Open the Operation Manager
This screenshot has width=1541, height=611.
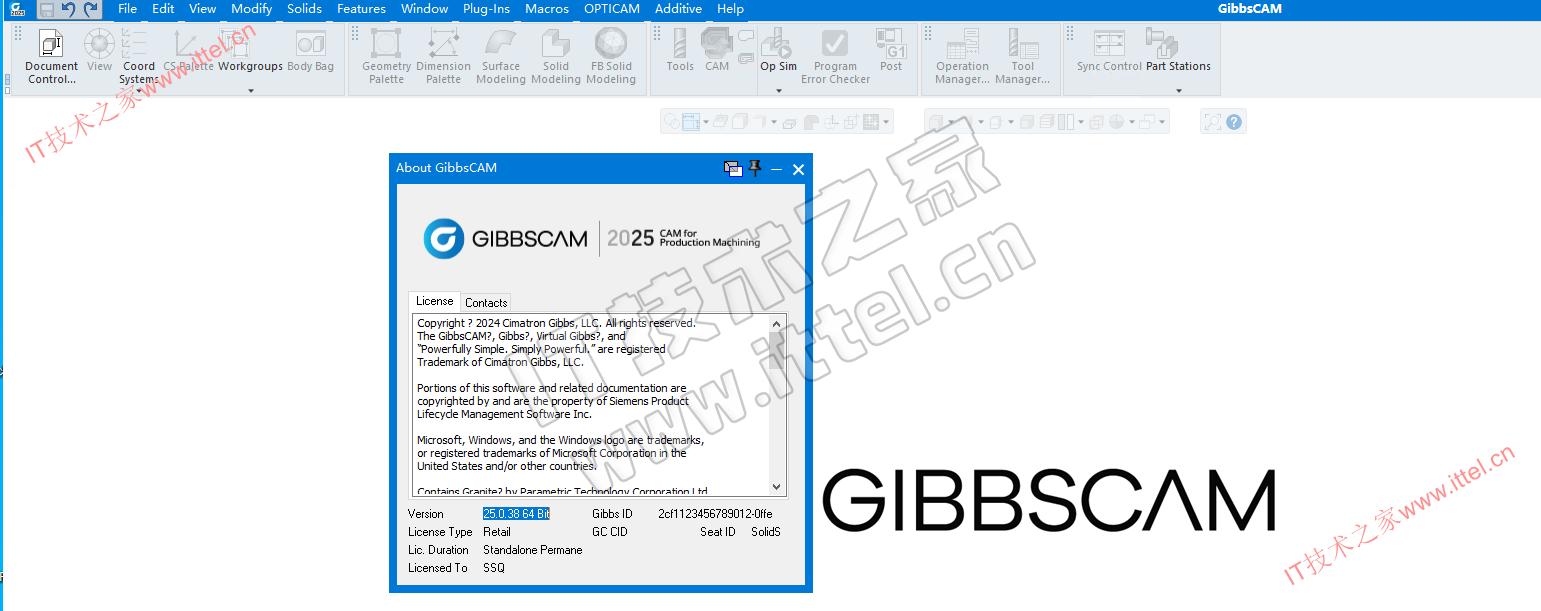point(962,57)
